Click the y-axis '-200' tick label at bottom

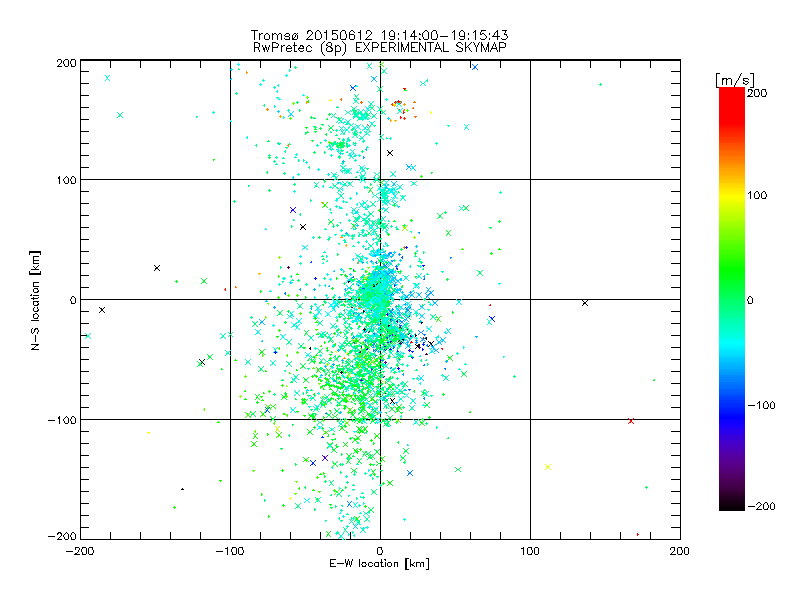coord(62,536)
